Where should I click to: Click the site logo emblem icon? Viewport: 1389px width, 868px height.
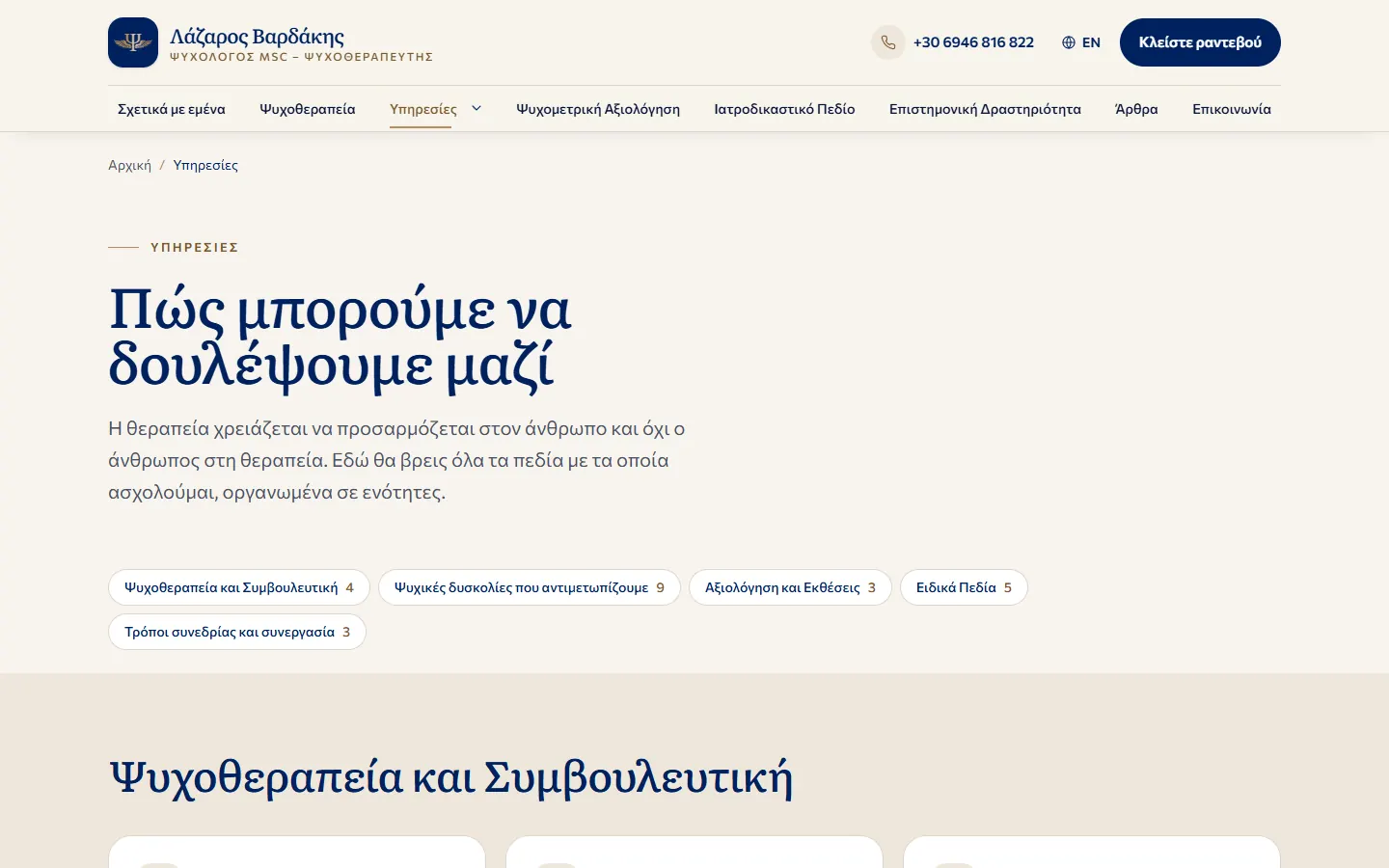click(x=133, y=42)
